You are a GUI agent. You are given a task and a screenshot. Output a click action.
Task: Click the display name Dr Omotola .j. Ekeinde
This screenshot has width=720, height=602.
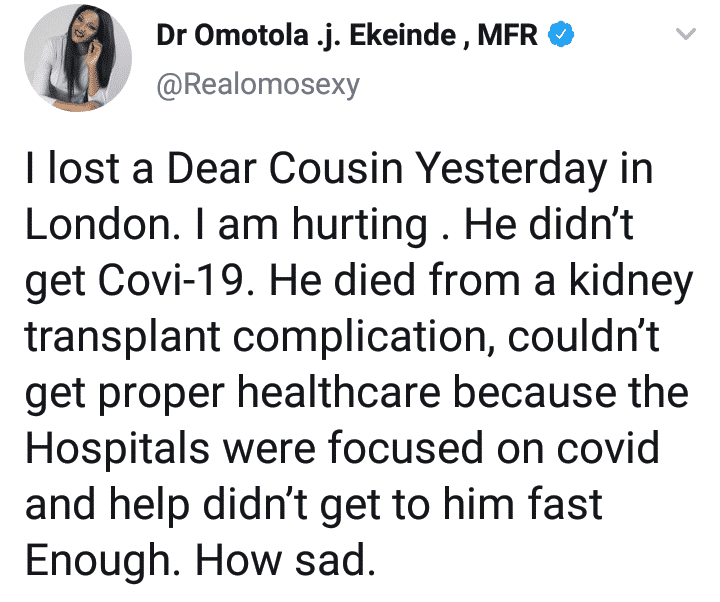(x=306, y=35)
